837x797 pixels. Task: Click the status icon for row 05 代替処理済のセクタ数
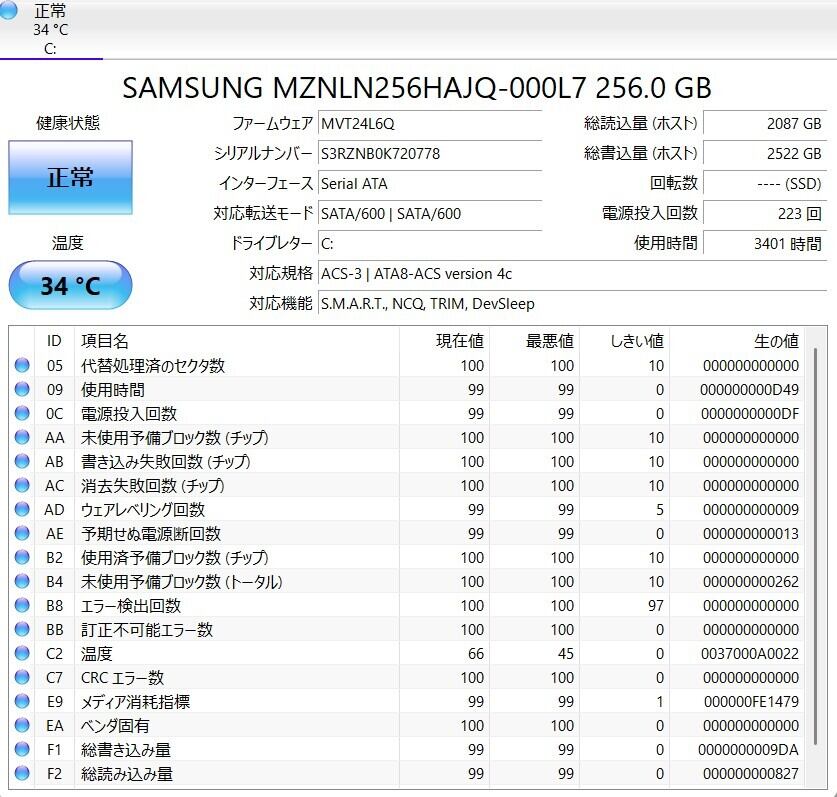[22, 366]
